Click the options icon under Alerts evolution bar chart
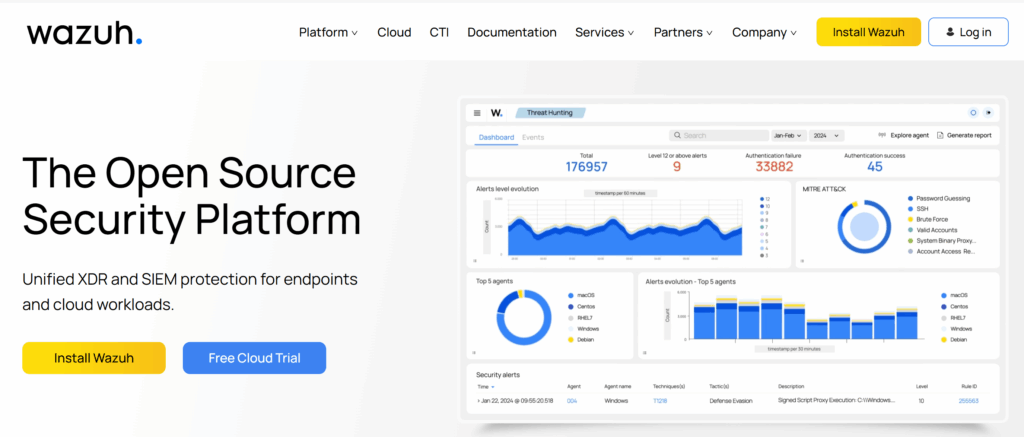 pyautogui.click(x=645, y=352)
